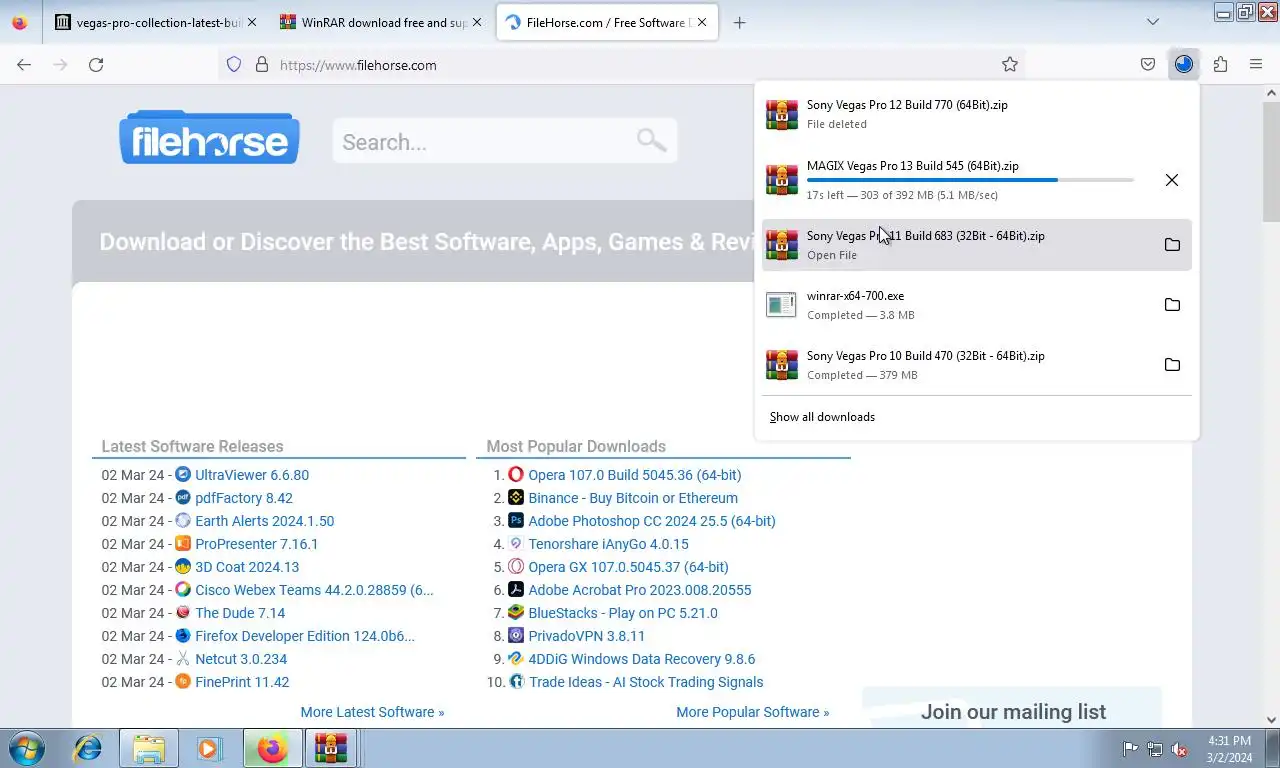Click More Popular Software link
Viewport: 1280px width, 768px height.
click(753, 712)
